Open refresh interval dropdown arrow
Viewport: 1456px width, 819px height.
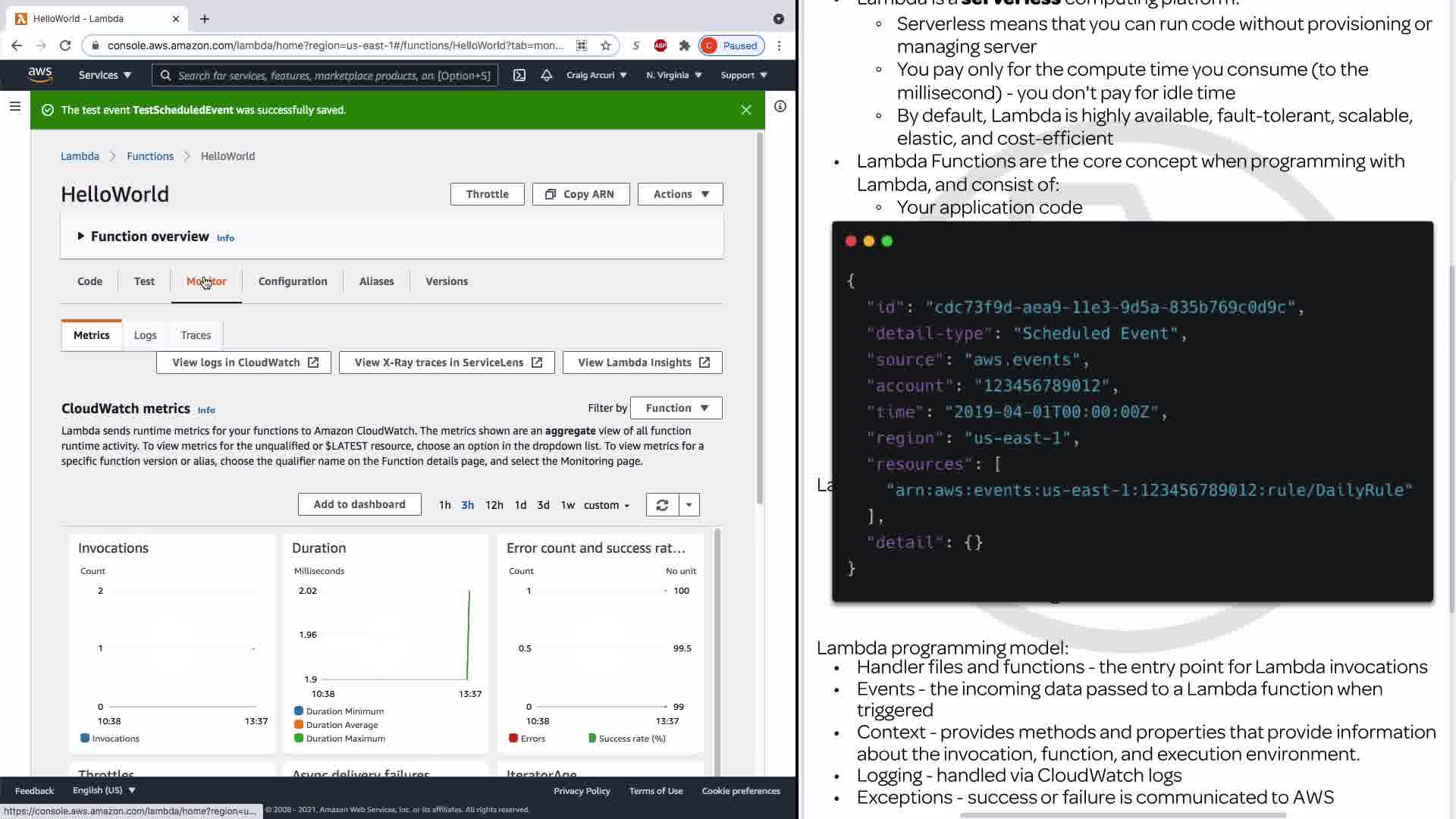point(689,505)
